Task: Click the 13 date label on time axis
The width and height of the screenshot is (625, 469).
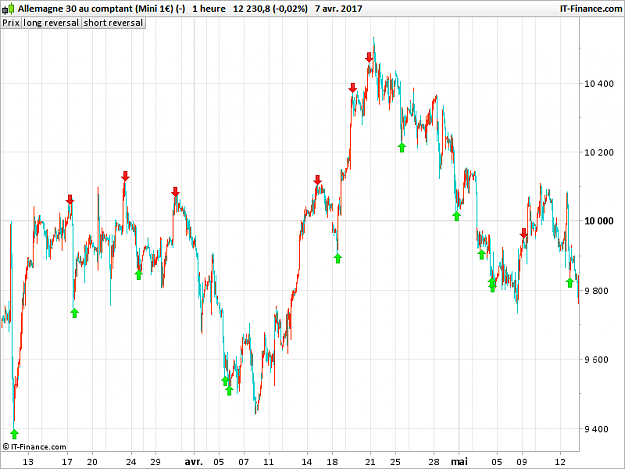Action: point(28,462)
